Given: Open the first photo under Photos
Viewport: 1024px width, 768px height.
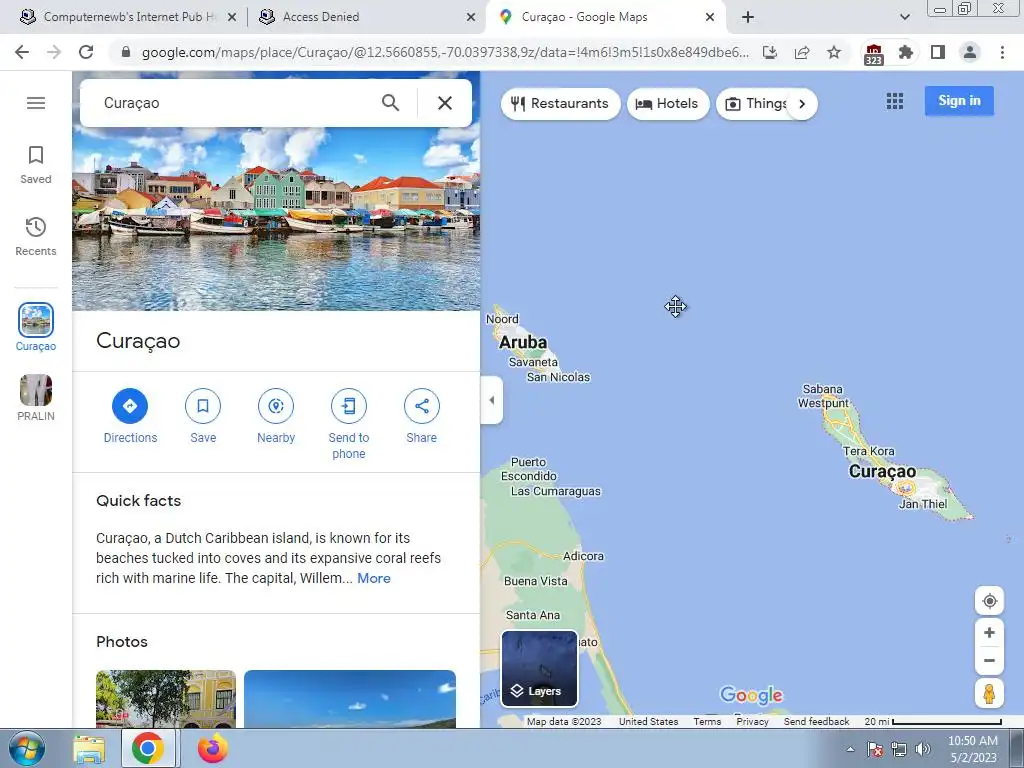Looking at the screenshot, I should coord(166,699).
